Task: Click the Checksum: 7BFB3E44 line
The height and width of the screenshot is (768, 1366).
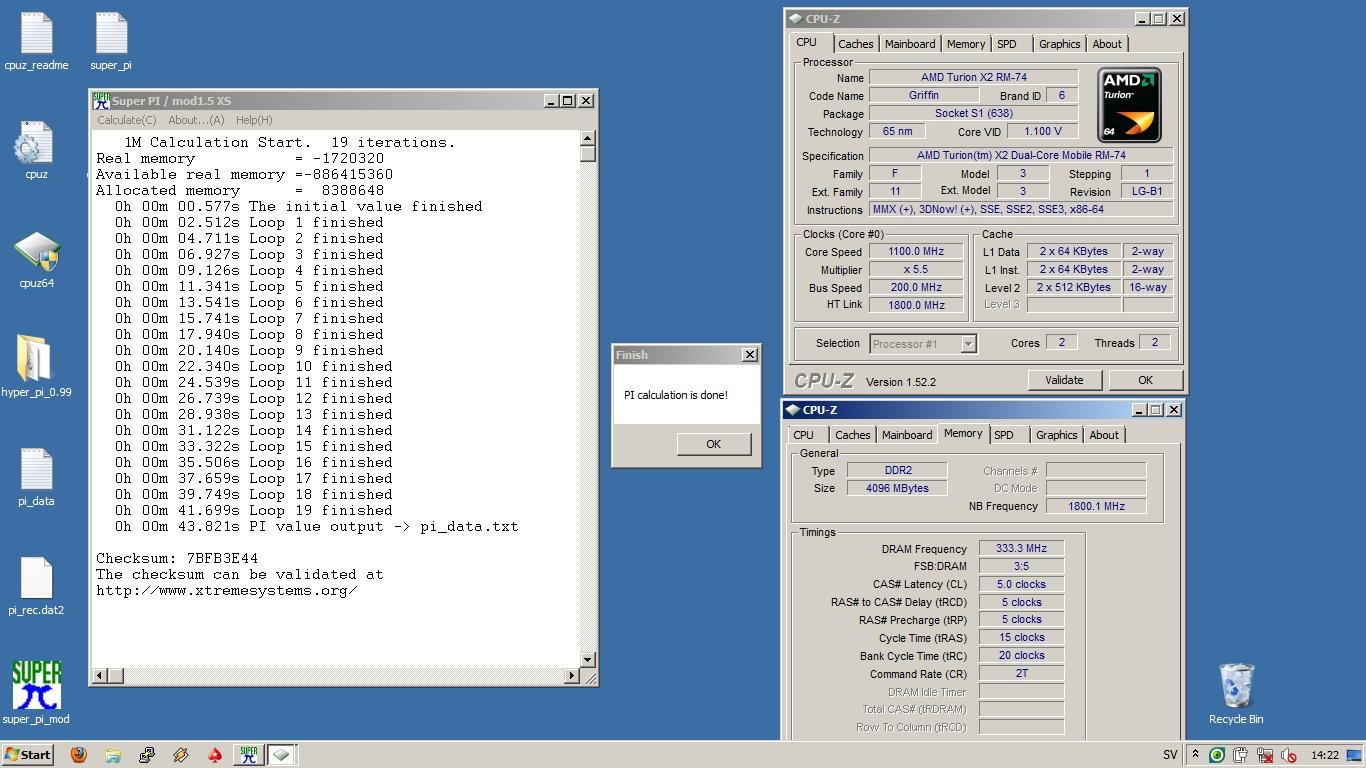Action: (177, 558)
